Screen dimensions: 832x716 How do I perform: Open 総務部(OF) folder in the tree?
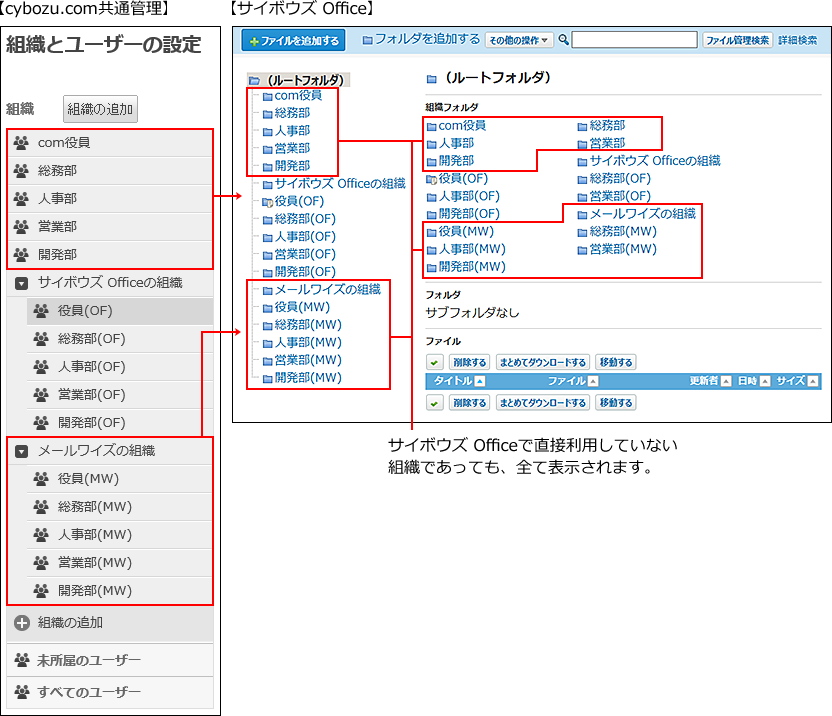[305, 219]
